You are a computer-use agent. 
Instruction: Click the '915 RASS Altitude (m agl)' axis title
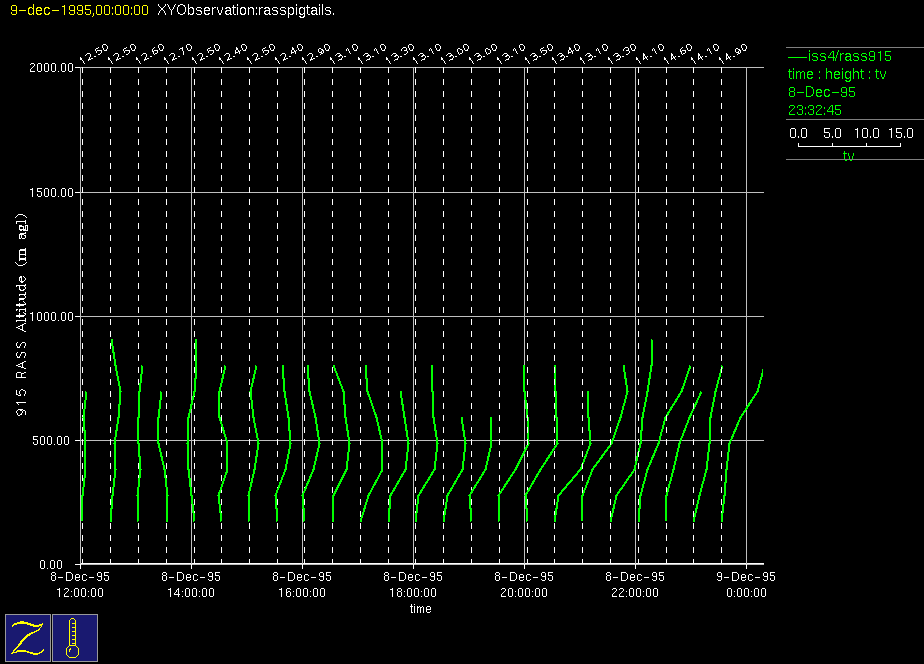(x=21, y=316)
